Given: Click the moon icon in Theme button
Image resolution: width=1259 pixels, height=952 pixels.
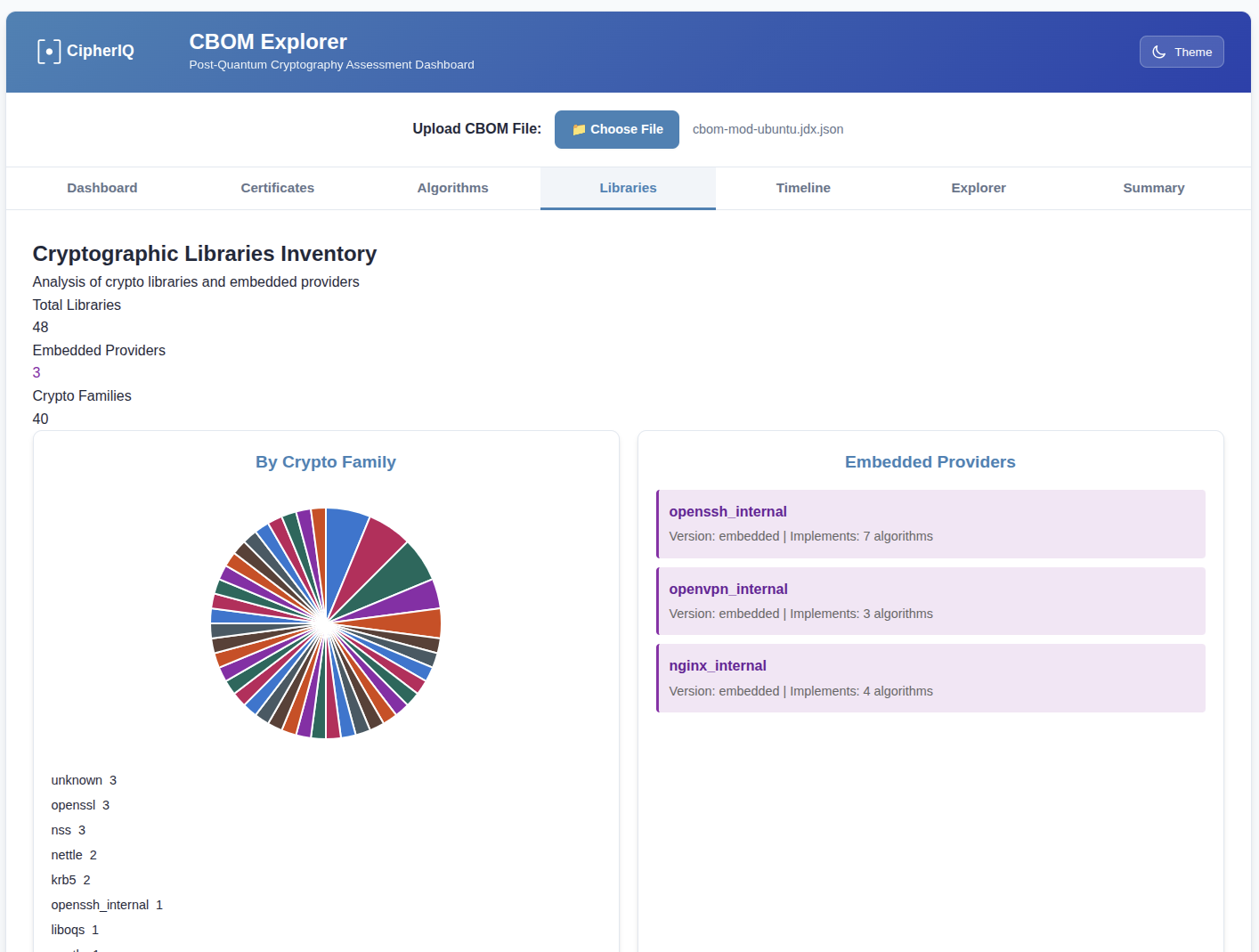Looking at the screenshot, I should click(x=1159, y=53).
